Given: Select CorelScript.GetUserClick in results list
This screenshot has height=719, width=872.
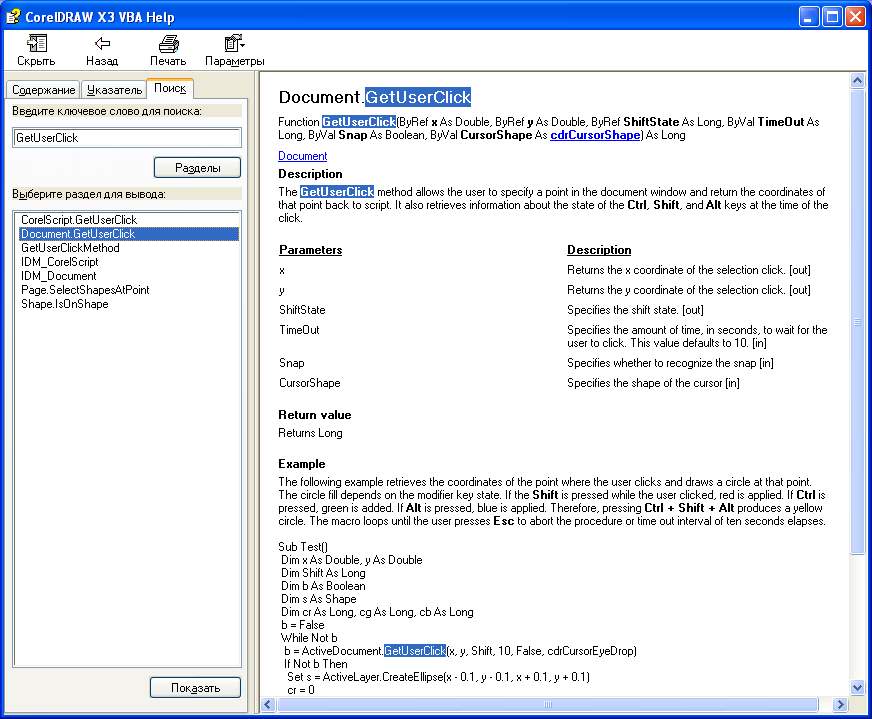Looking at the screenshot, I should point(79,220).
